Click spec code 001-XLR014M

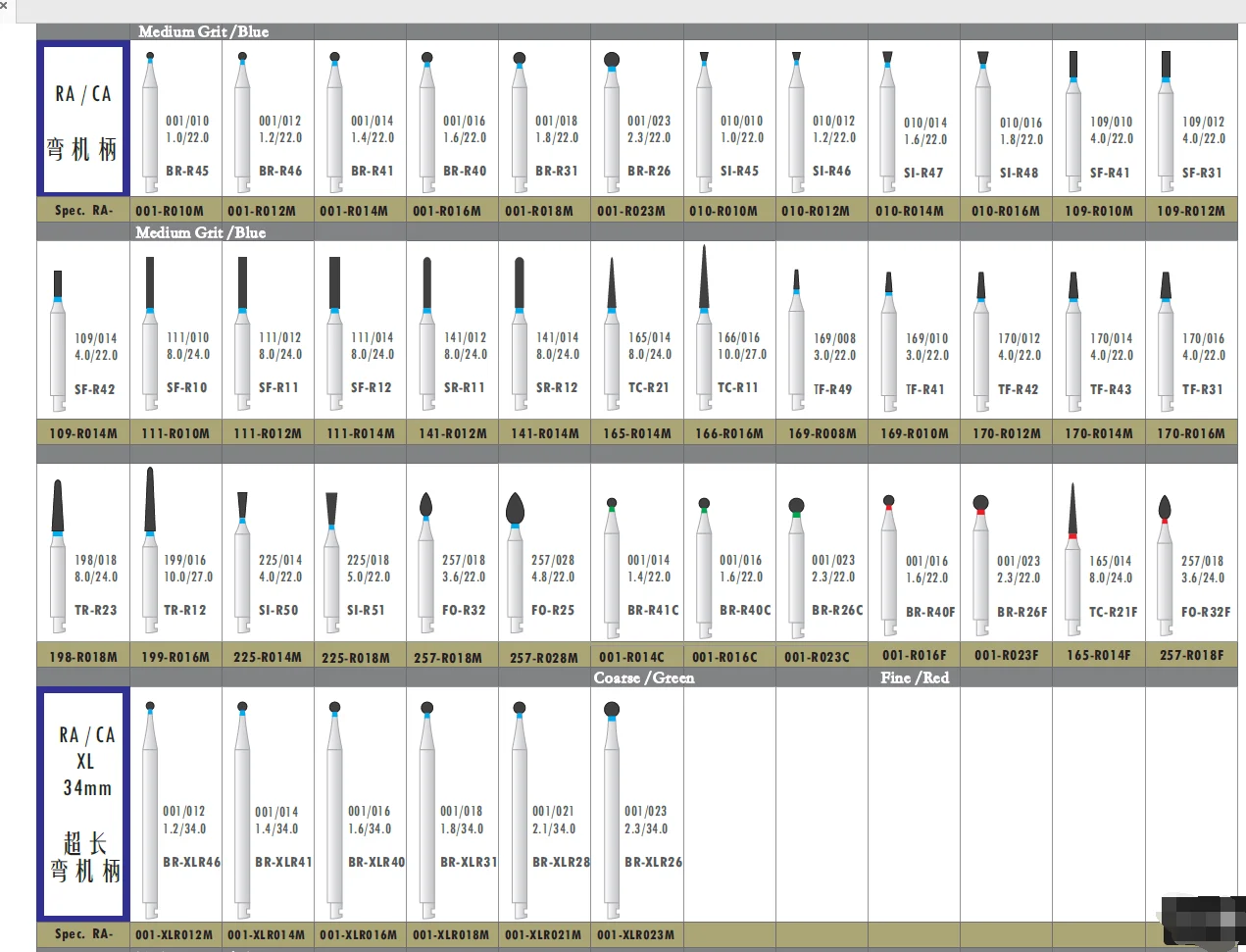[266, 935]
